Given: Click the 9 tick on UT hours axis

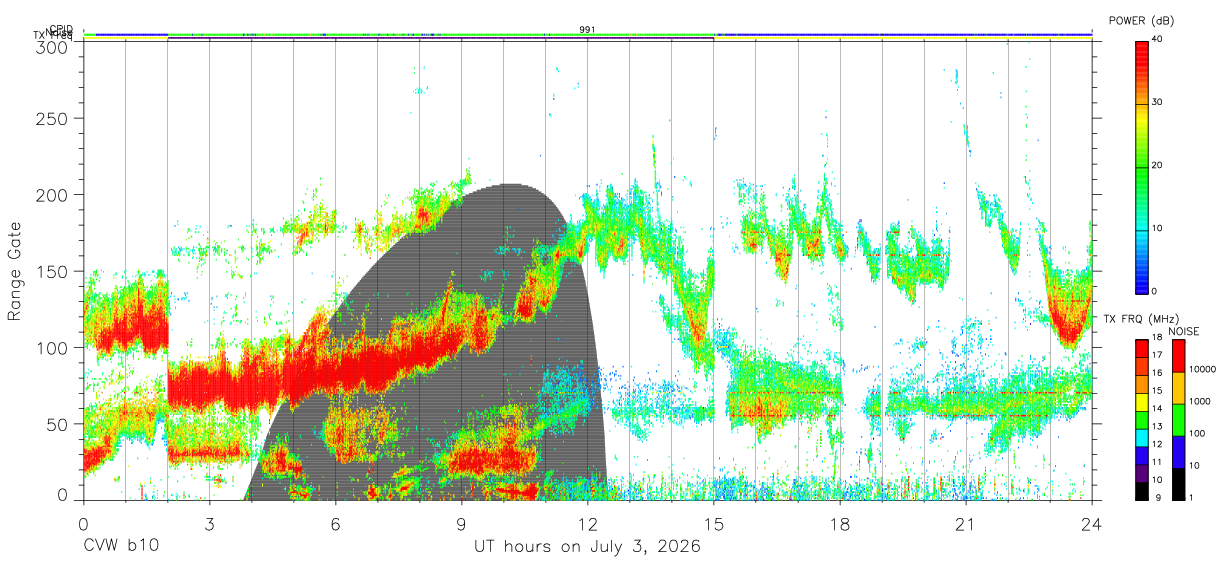Looking at the screenshot, I should 462,523.
